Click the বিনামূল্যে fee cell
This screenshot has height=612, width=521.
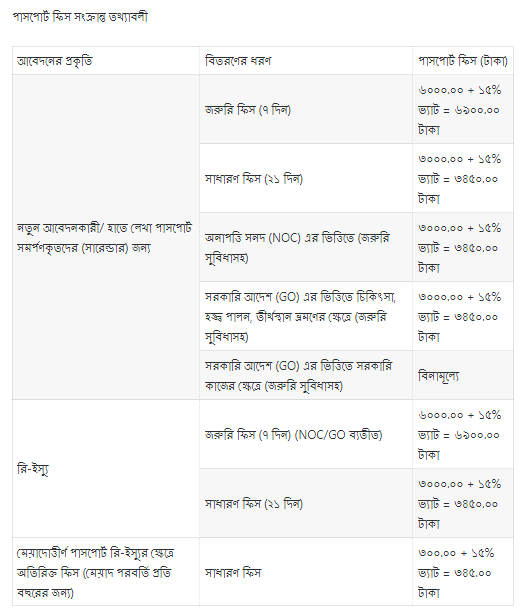463,375
